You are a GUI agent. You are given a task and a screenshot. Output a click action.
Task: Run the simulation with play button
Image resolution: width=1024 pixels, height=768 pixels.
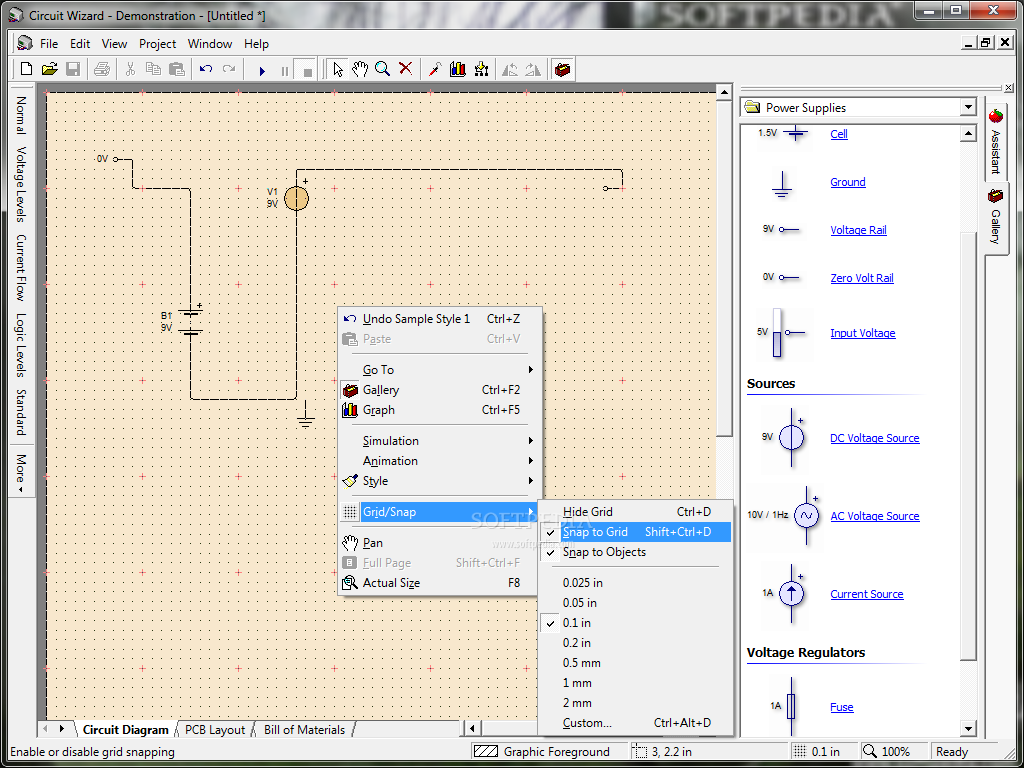262,71
